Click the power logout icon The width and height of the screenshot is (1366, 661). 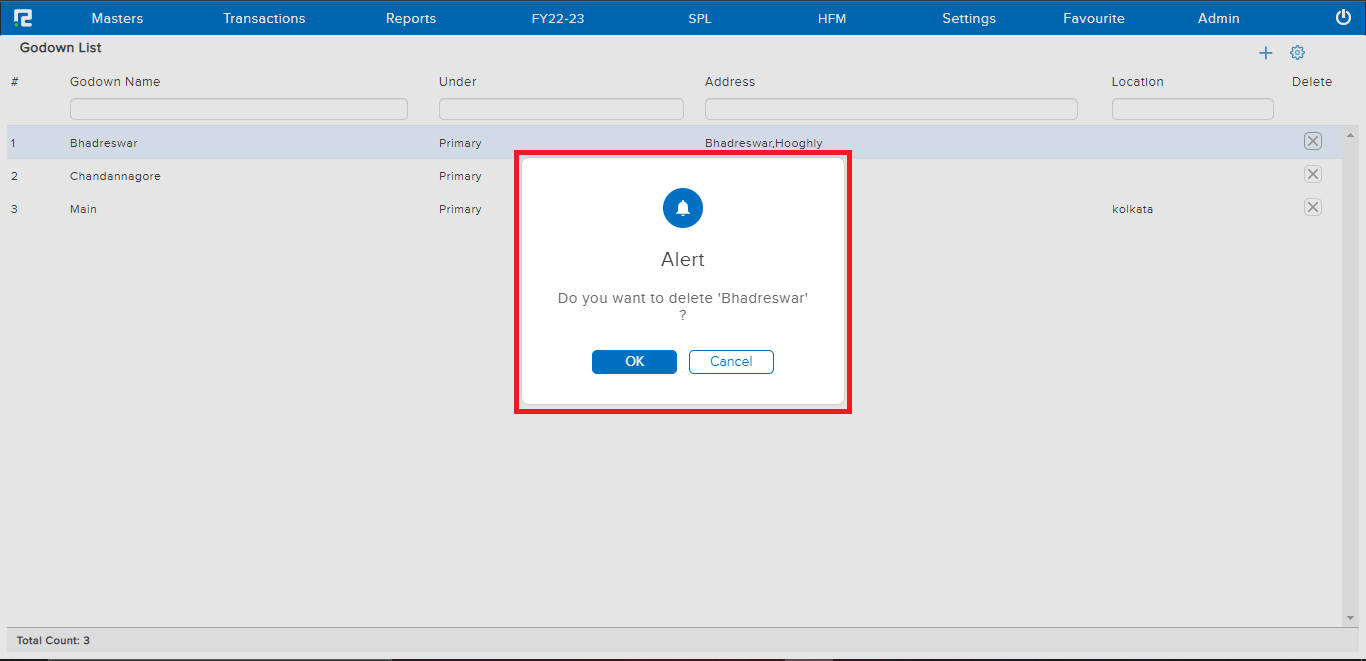click(x=1343, y=18)
